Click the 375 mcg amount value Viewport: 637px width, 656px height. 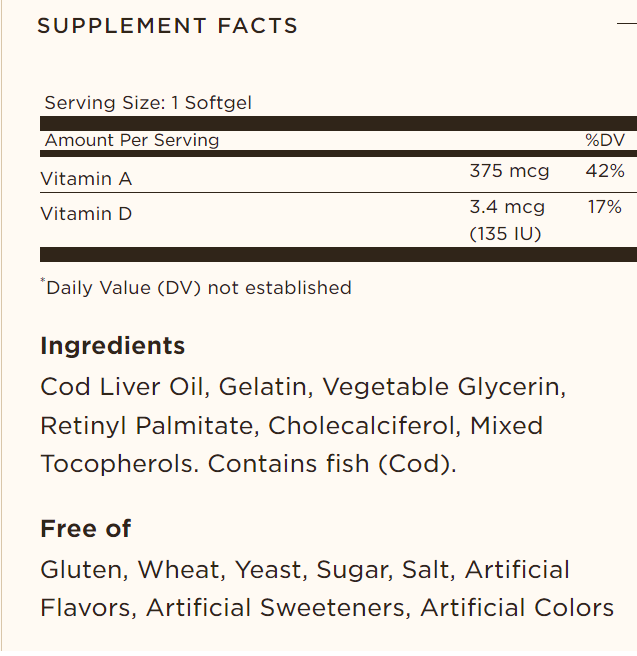point(509,171)
